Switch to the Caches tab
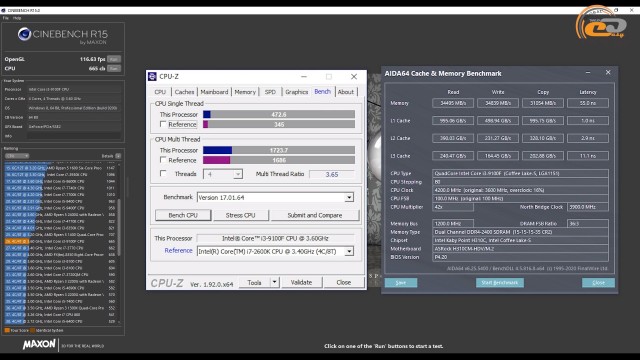The height and width of the screenshot is (360, 640). [x=184, y=92]
